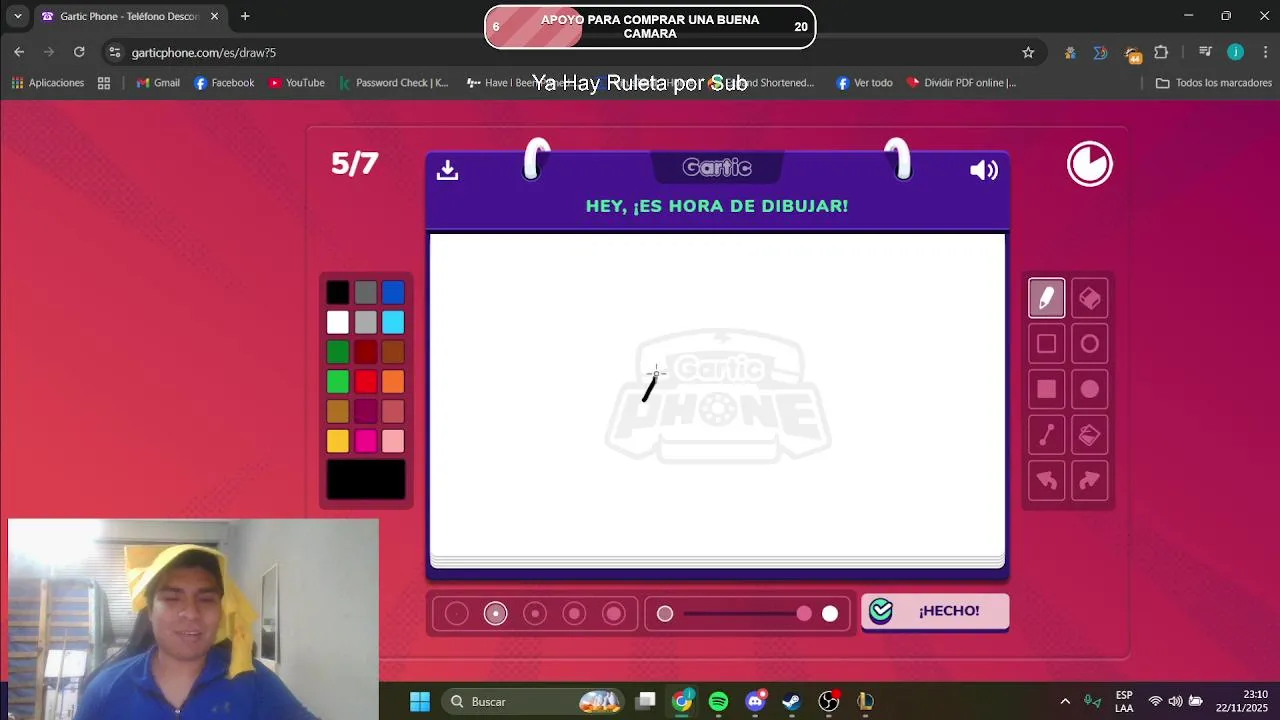This screenshot has height=720, width=1280.
Task: Click the ¡HECHO! done button
Action: (x=935, y=611)
